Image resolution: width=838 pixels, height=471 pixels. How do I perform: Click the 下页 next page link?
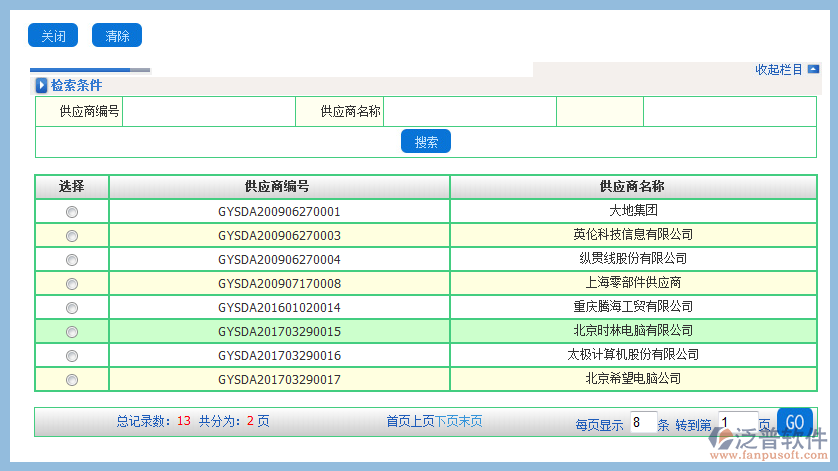[446, 422]
